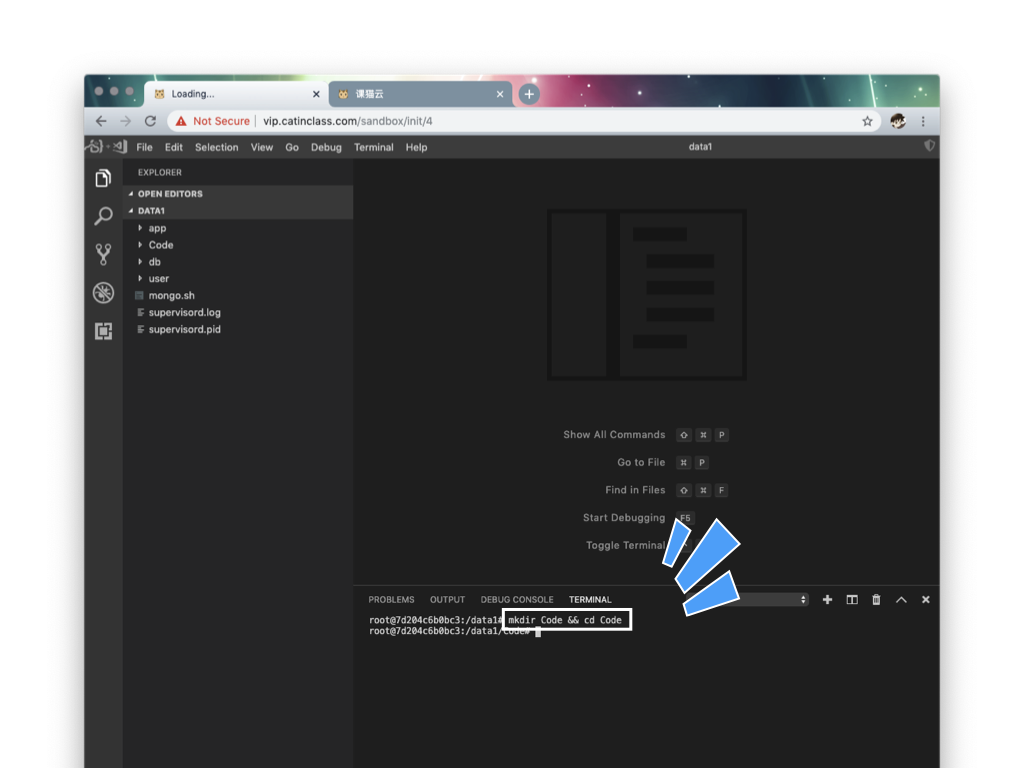This screenshot has width=1024, height=768.
Task: Open the Debug view in activity bar
Action: (103, 293)
